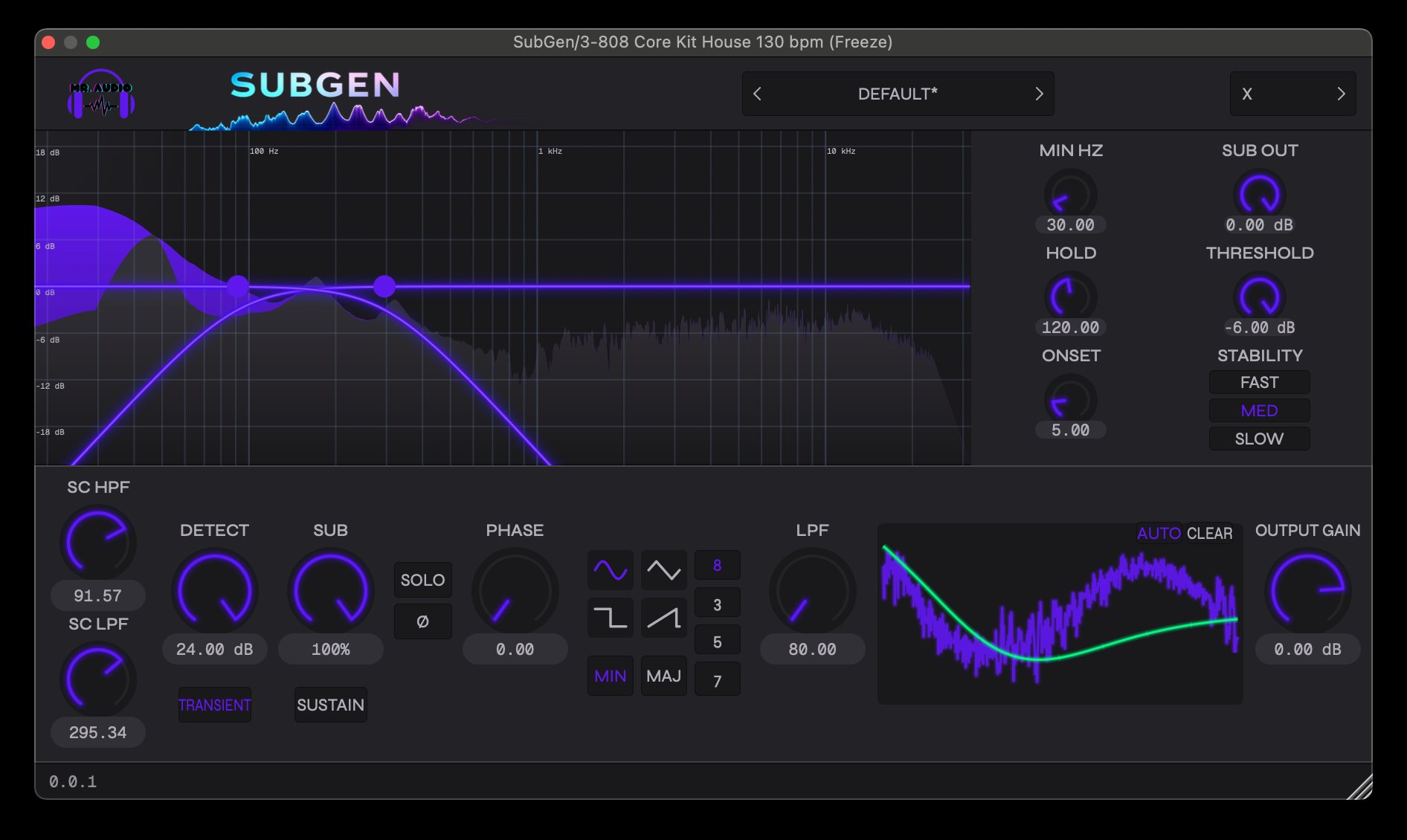Click the 0.00 dB OUTPUT GAIN value field

[x=1307, y=649]
